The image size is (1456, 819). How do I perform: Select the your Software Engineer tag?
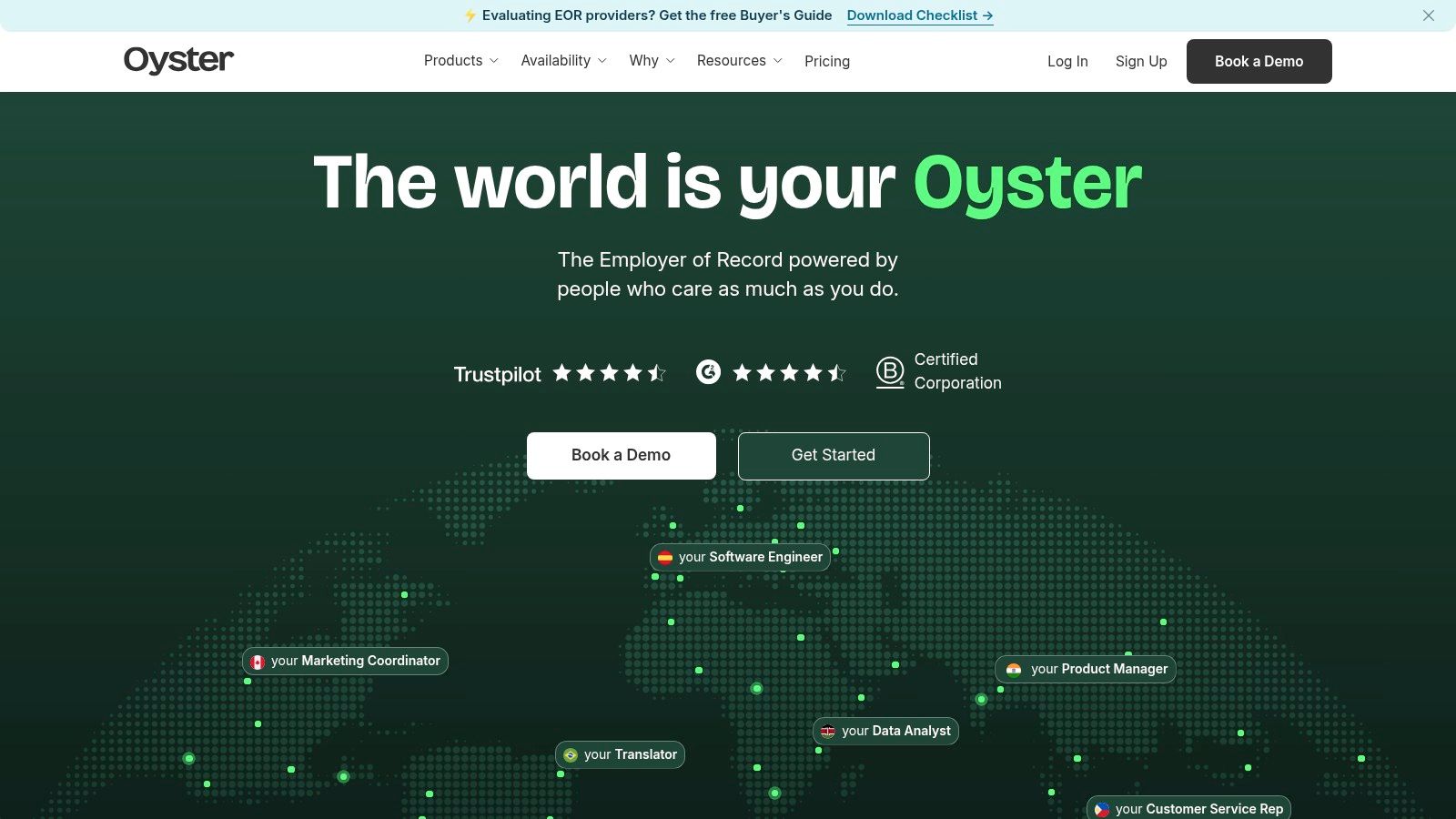[740, 557]
